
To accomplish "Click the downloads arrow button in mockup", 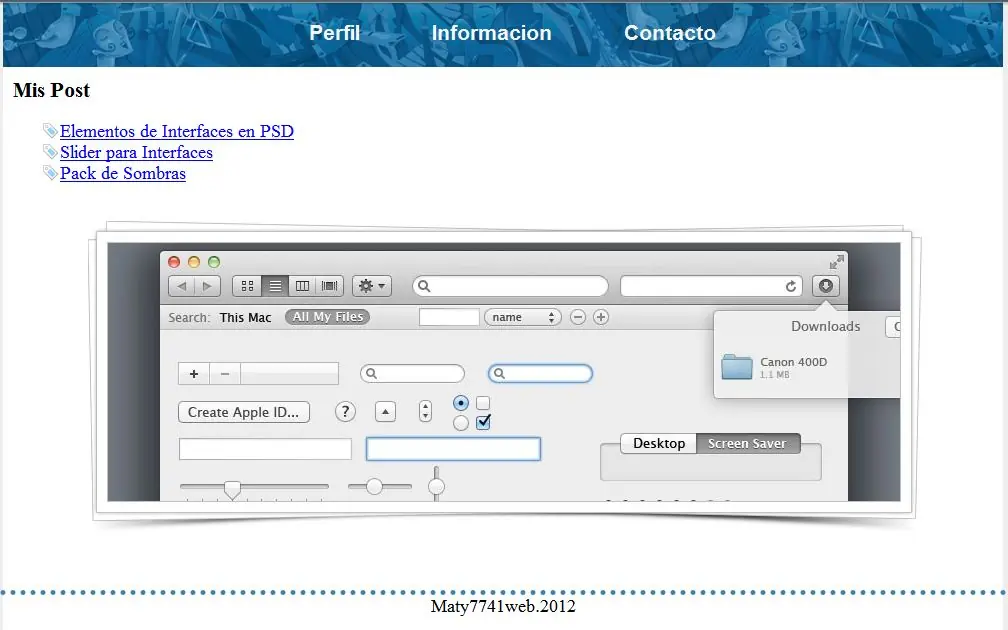I will coord(825,285).
